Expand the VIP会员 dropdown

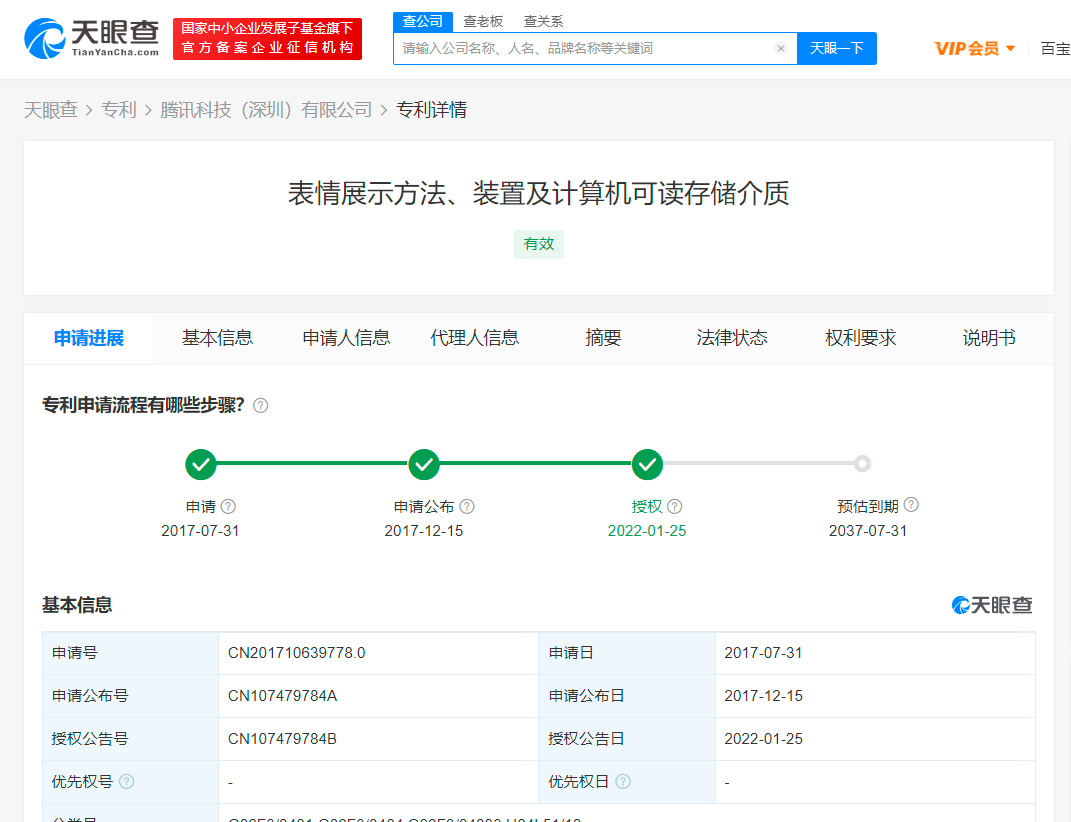(x=974, y=49)
